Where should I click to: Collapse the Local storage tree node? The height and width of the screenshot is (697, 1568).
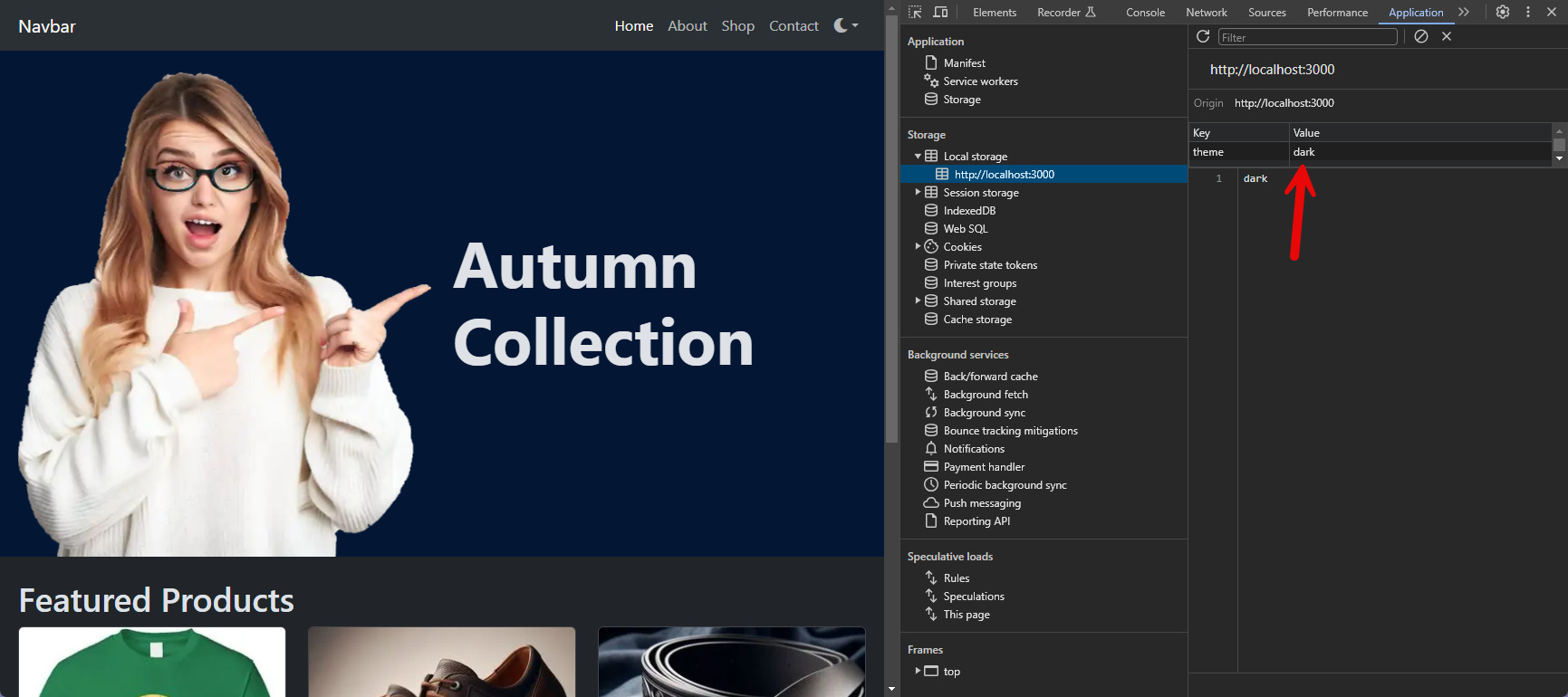918,156
